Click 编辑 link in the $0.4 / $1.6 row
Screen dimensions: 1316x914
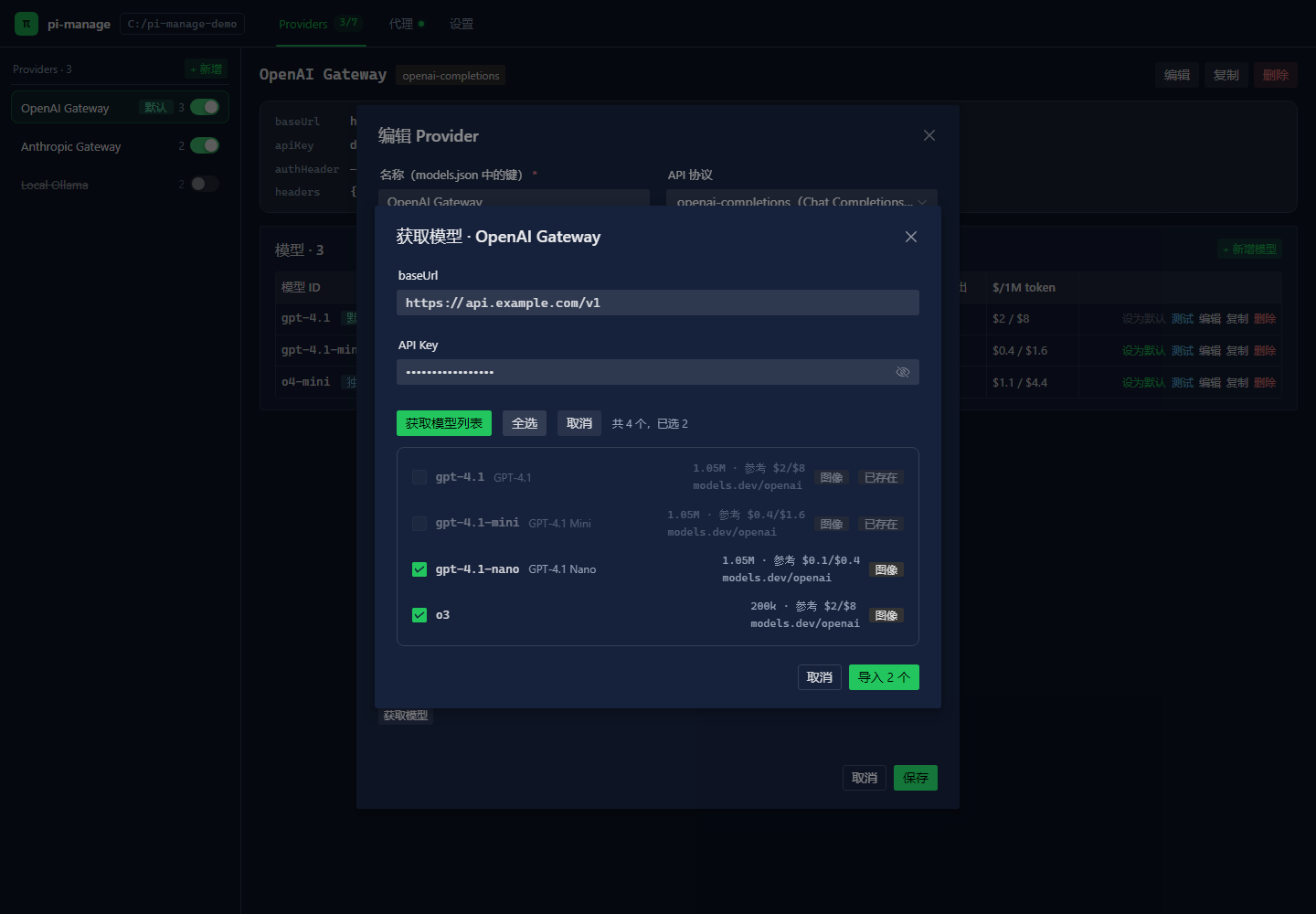[1210, 351]
